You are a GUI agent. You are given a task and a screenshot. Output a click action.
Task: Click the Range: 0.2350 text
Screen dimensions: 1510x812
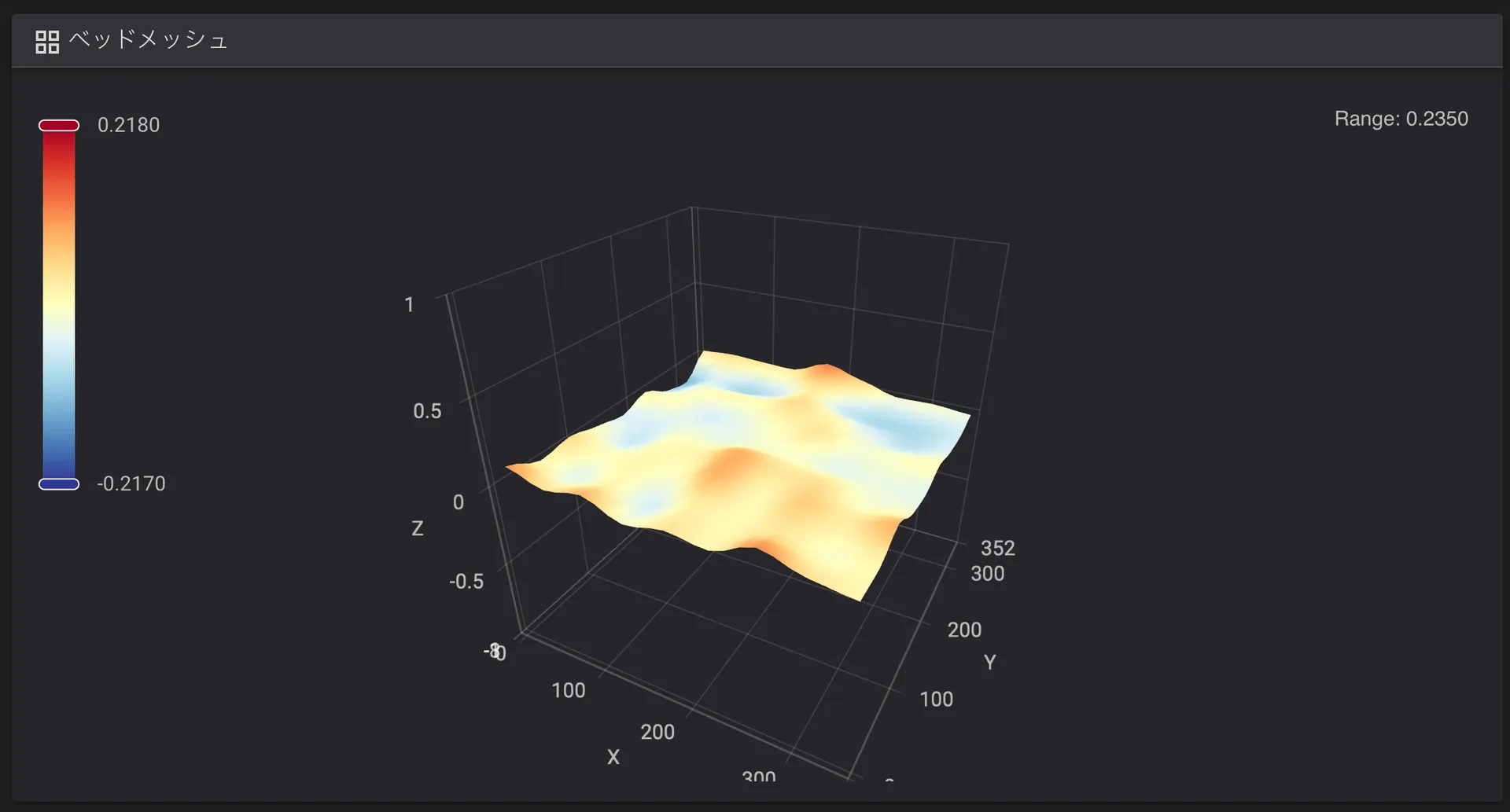(1401, 119)
